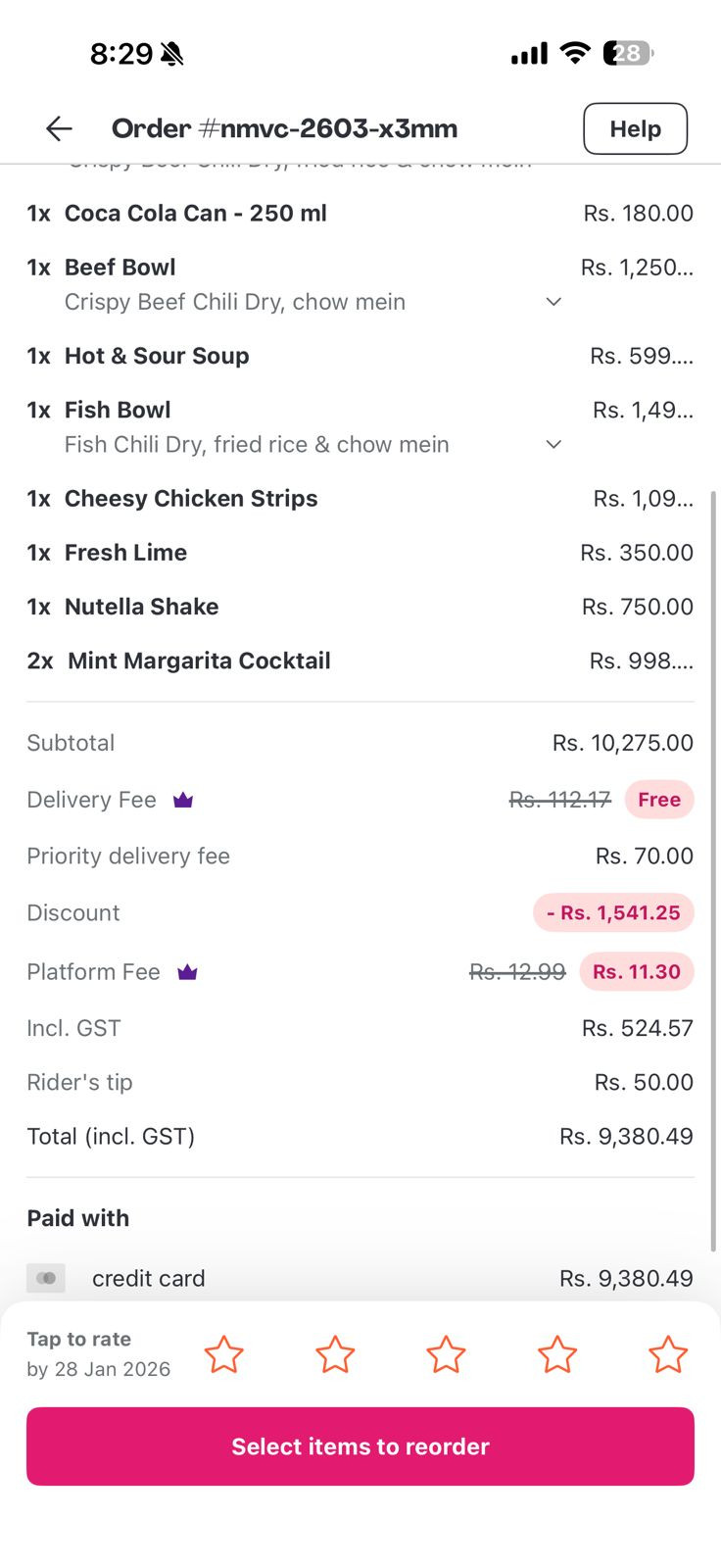Rate the order four stars
Image resolution: width=721 pixels, height=1568 pixels.
[x=557, y=1354]
